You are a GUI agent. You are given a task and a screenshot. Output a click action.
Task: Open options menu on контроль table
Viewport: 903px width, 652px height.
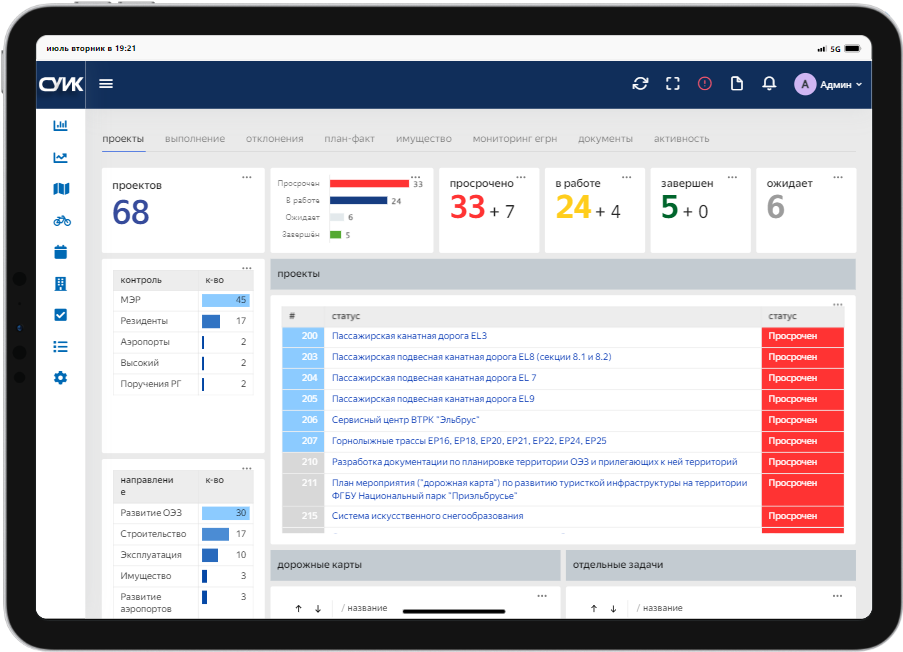[x=246, y=268]
